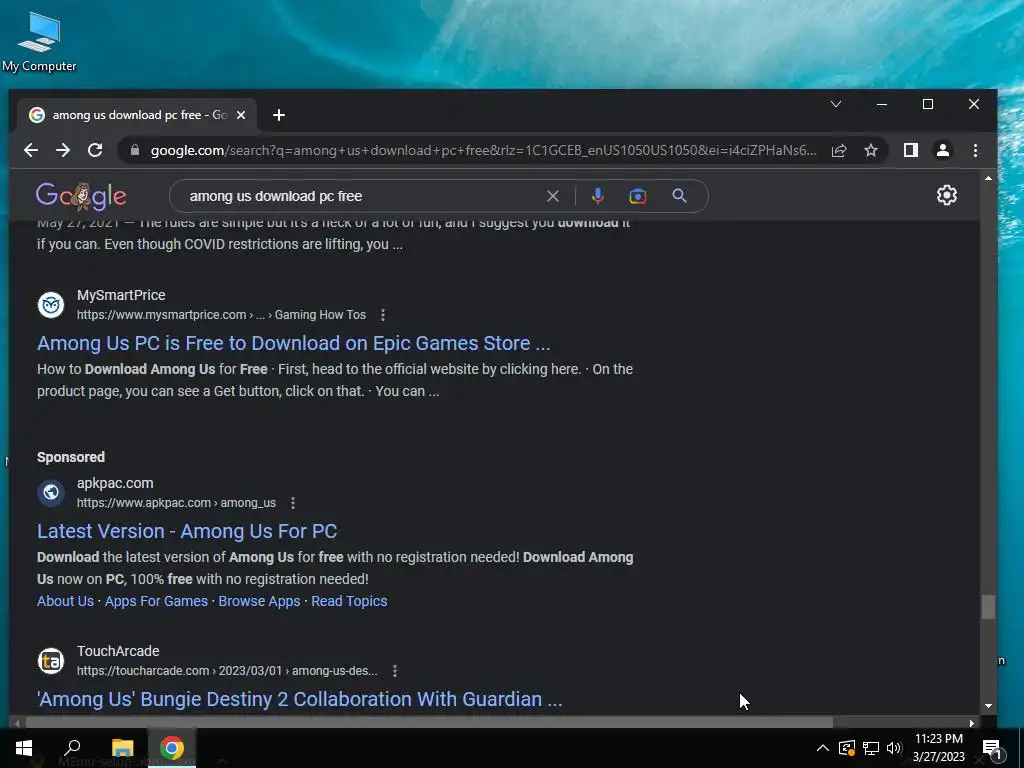Open a new Chrome tab
This screenshot has height=768, width=1024.
pyautogui.click(x=279, y=115)
